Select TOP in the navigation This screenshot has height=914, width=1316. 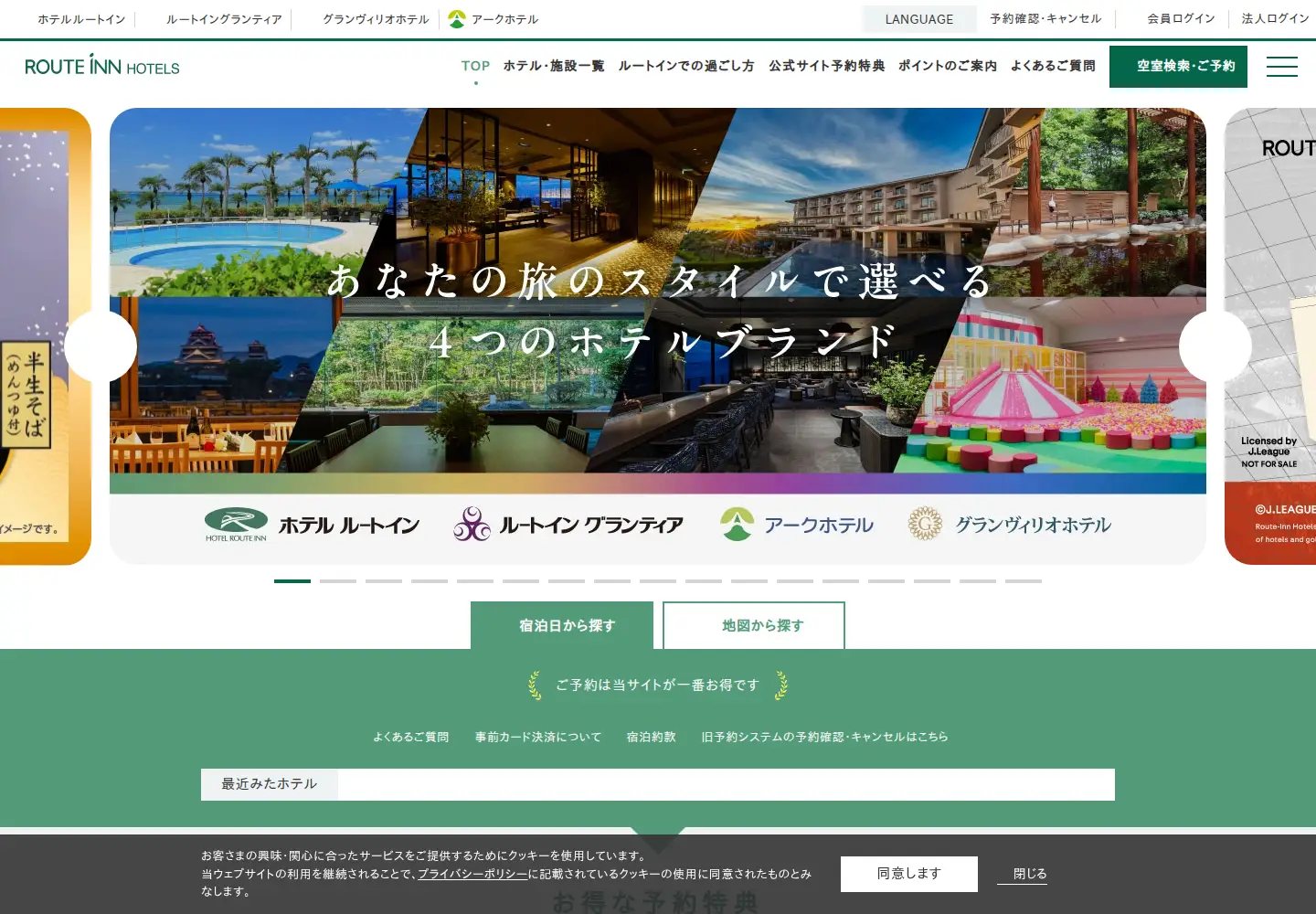475,66
